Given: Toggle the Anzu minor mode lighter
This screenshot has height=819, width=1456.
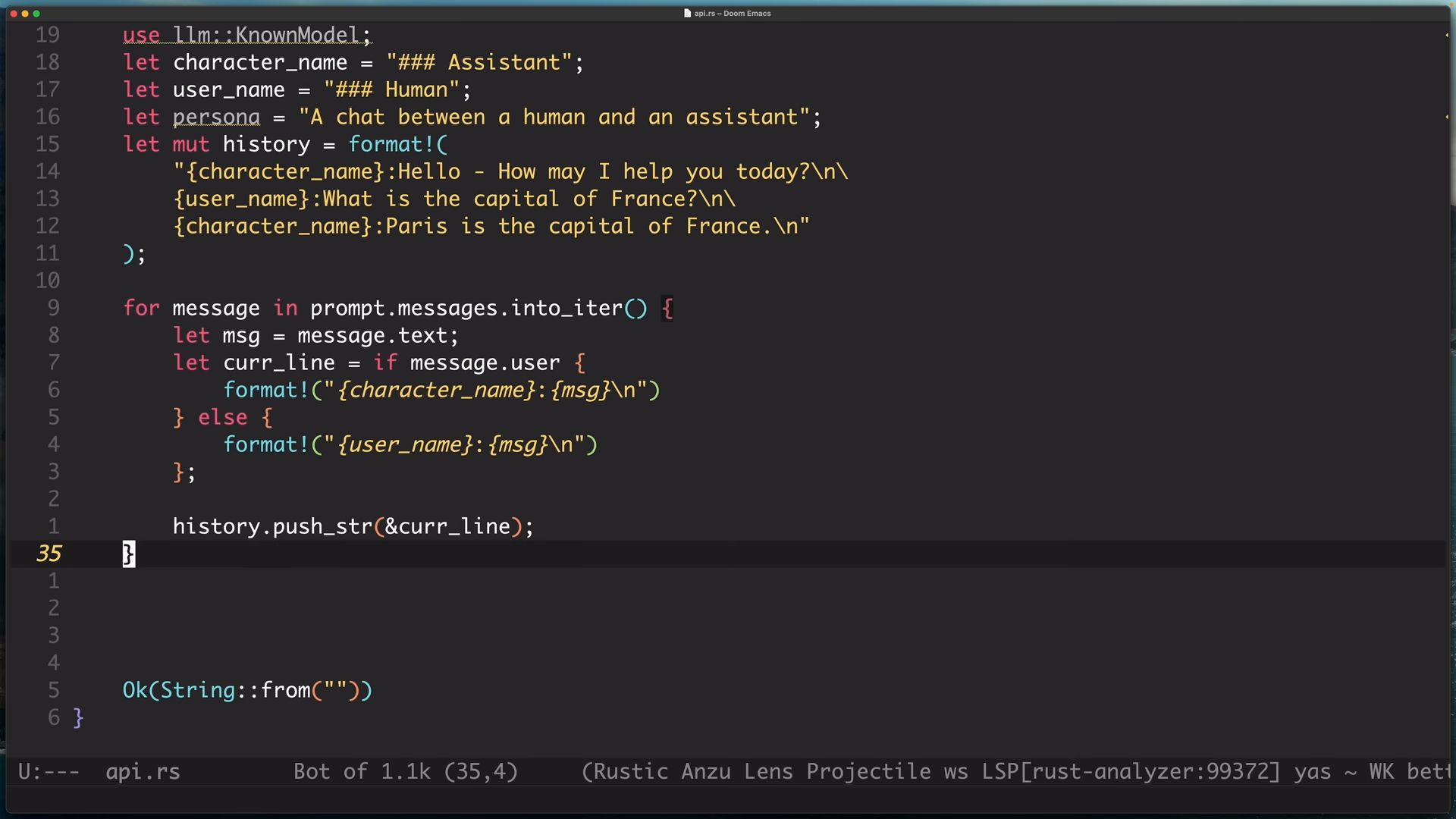Looking at the screenshot, I should click(x=705, y=772).
